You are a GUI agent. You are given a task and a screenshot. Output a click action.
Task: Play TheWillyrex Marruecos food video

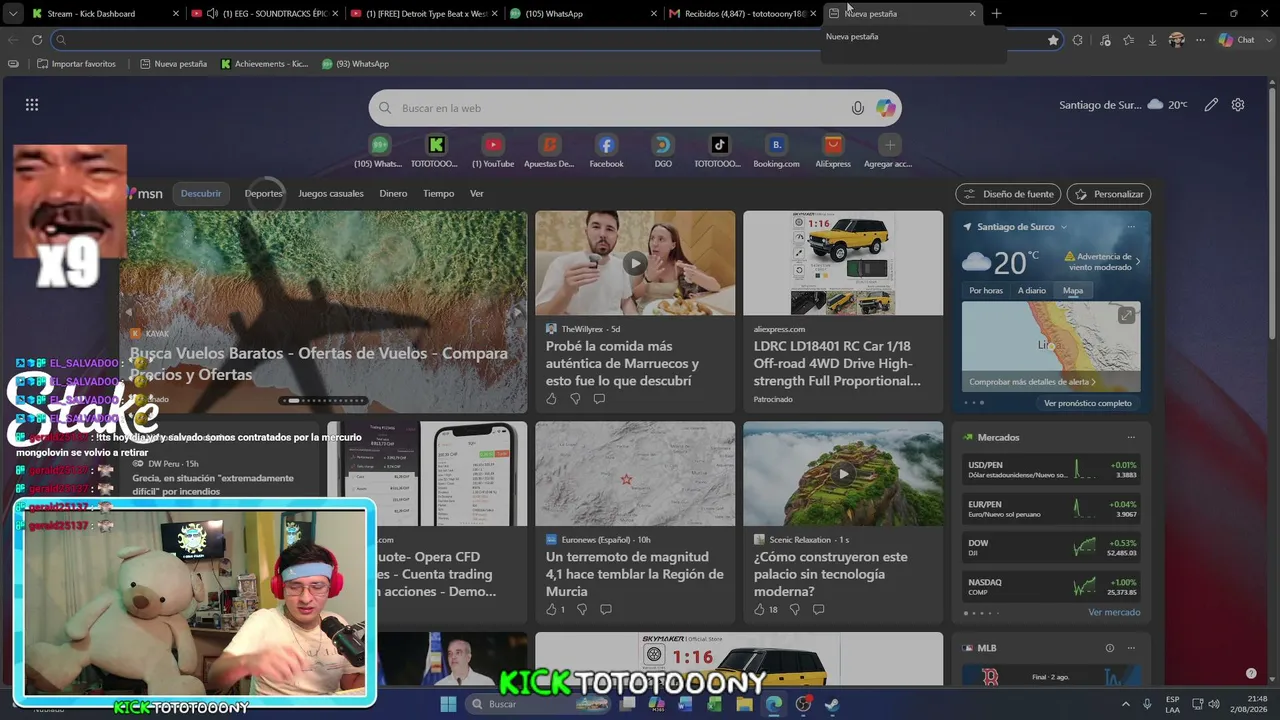coord(634,263)
